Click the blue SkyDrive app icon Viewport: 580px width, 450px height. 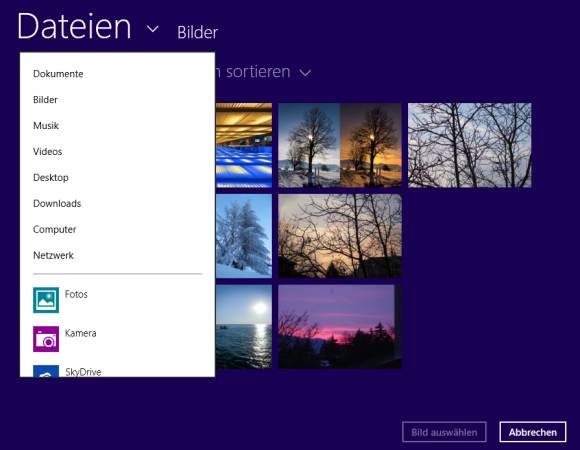coord(46,371)
